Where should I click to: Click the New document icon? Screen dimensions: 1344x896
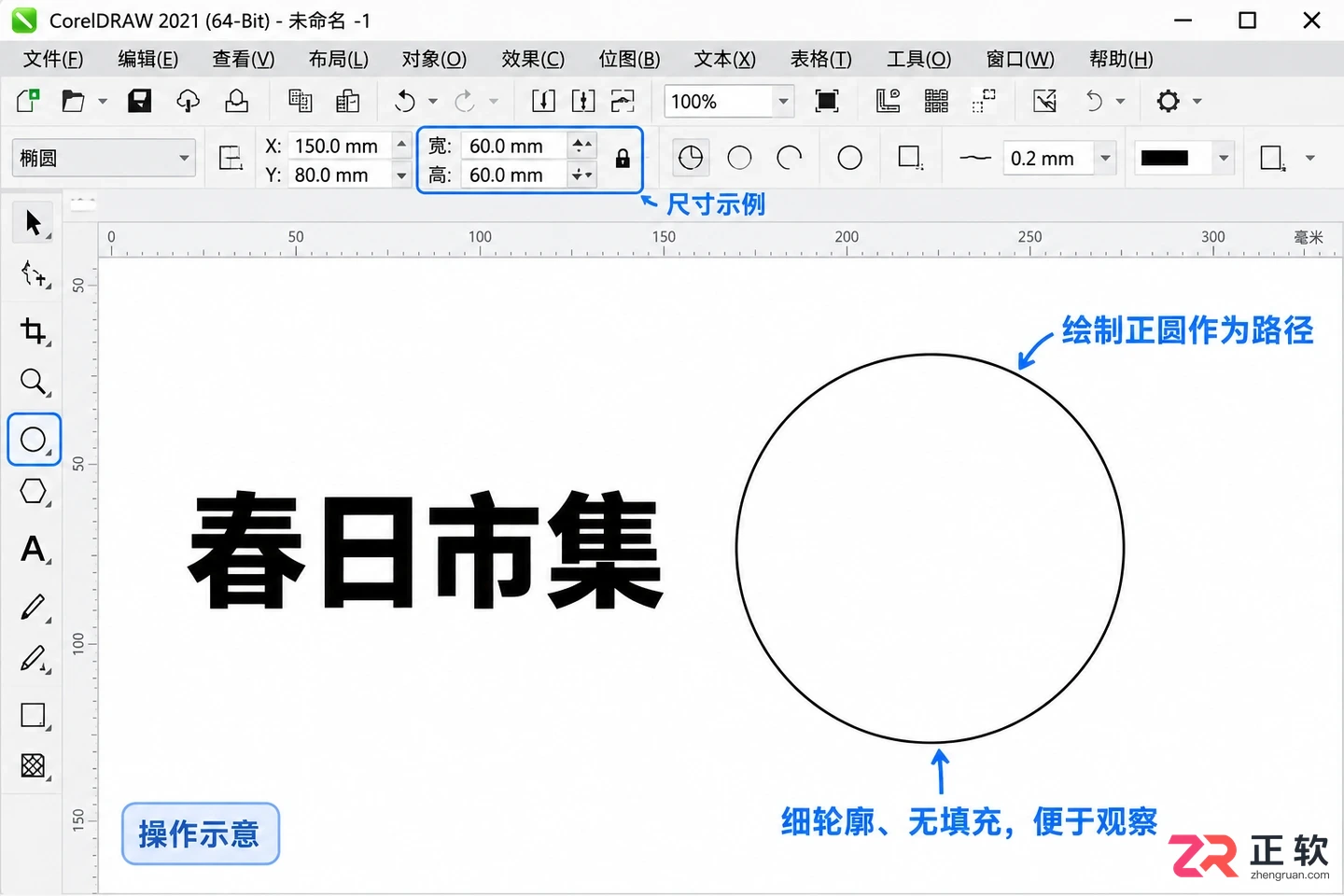28,101
